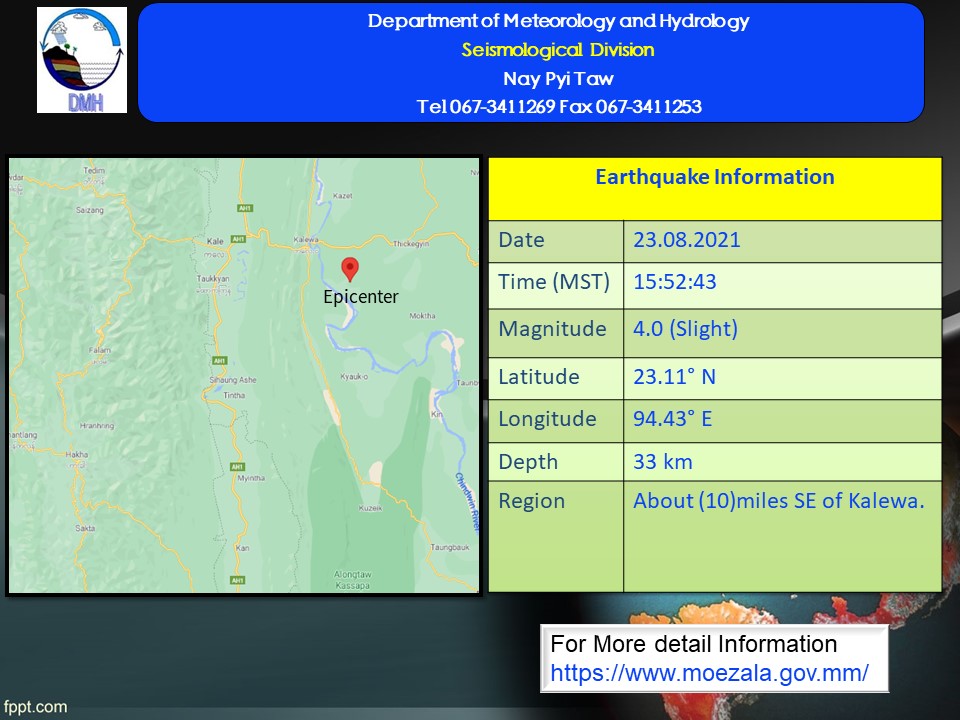Click the DMH department logo
This screenshot has width=960, height=720.
(82, 60)
